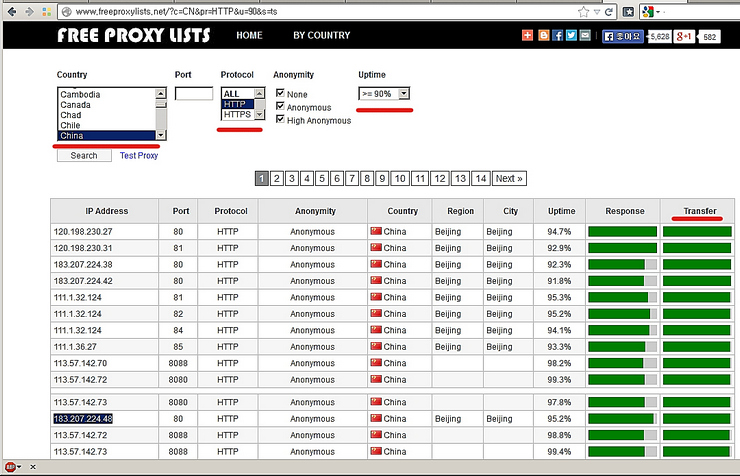Open the Uptime >= 90% dropdown
Screen dimensions: 740x476
384,94
